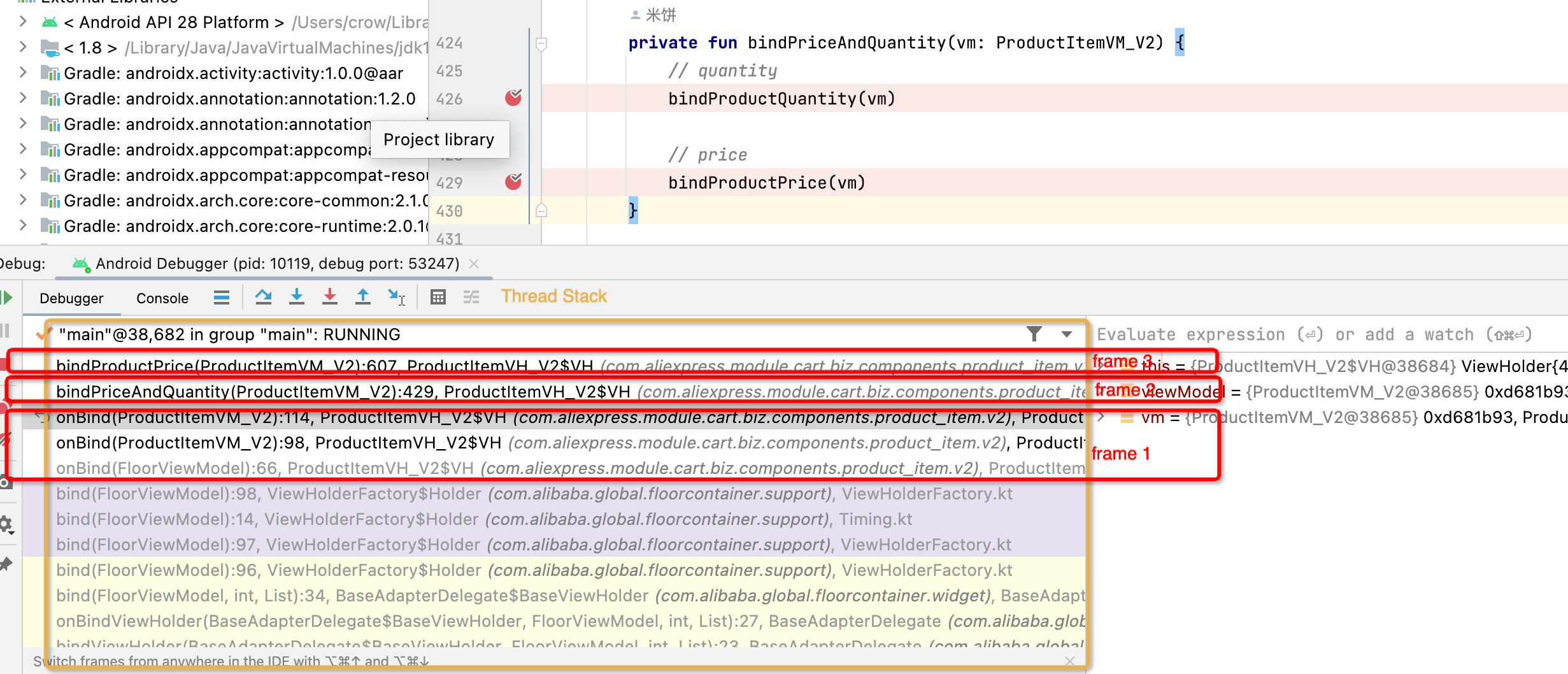Click the bindProductPrice(vm) code line
Viewport: 1568px width, 674px height.
767,183
